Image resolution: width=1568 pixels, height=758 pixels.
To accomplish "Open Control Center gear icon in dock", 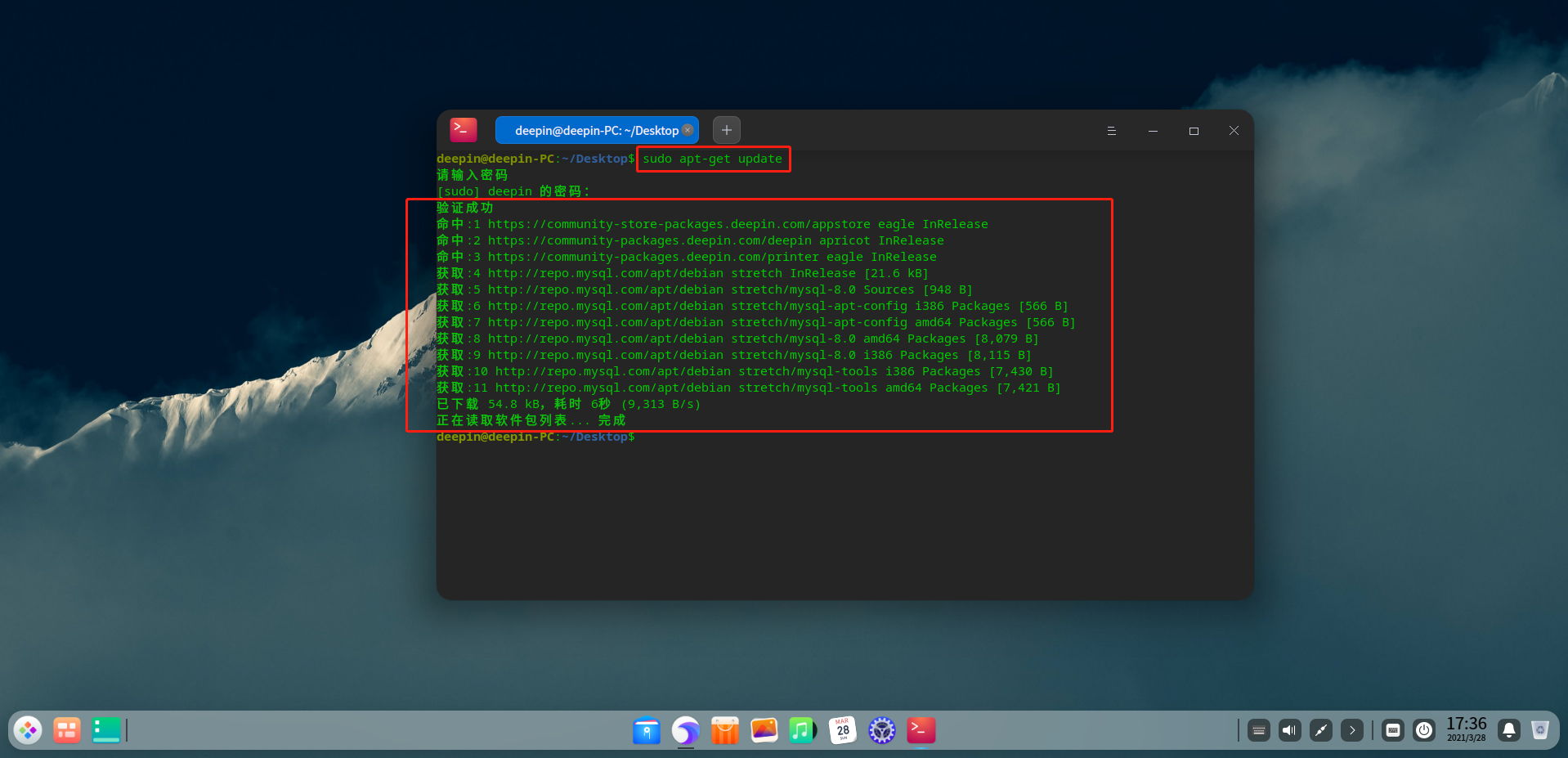I will (882, 730).
